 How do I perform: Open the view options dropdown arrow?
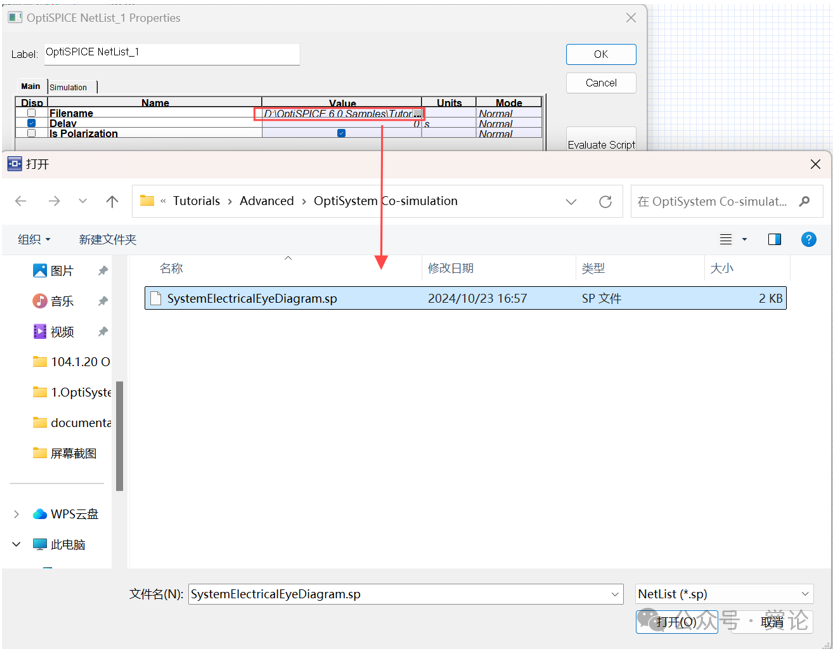[x=744, y=240]
